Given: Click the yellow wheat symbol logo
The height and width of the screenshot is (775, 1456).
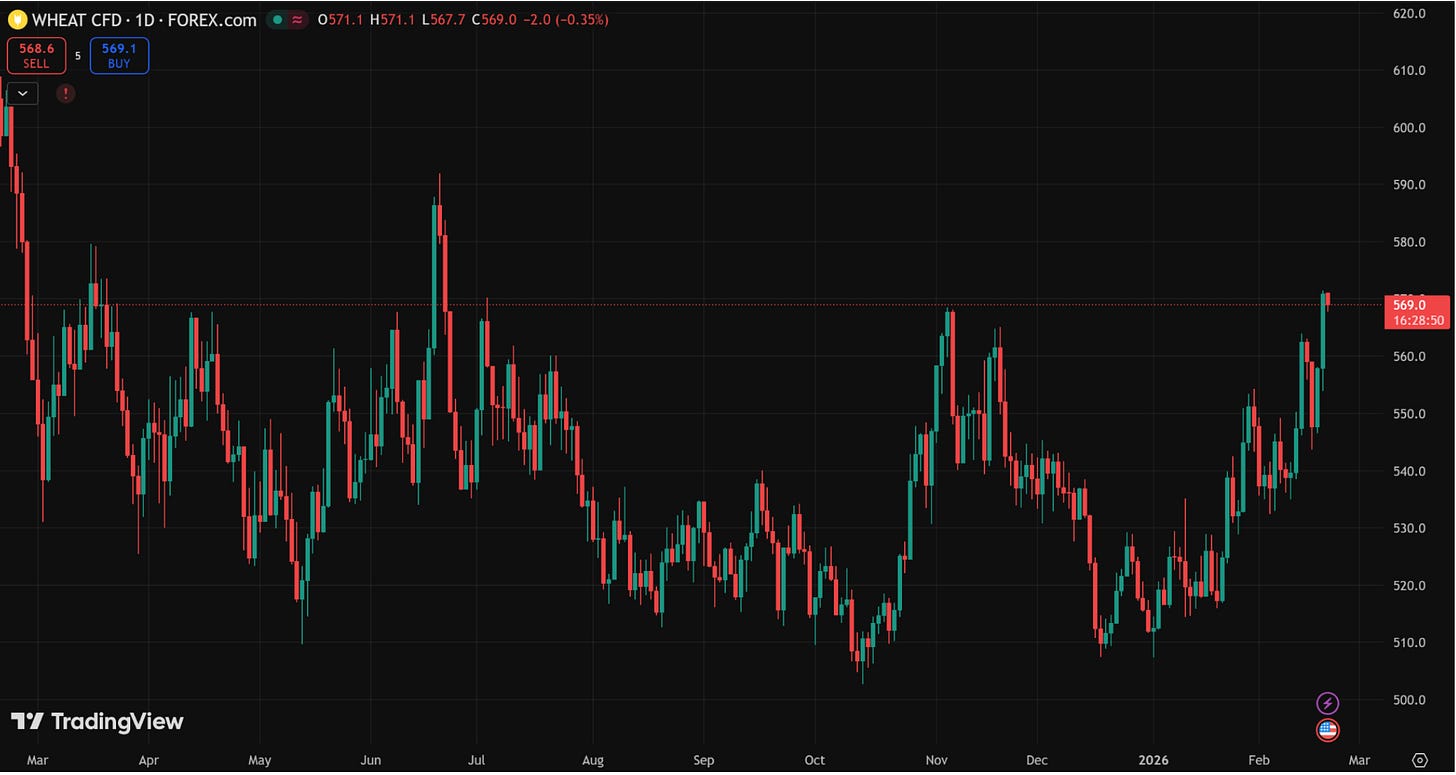Looking at the screenshot, I should 17,20.
